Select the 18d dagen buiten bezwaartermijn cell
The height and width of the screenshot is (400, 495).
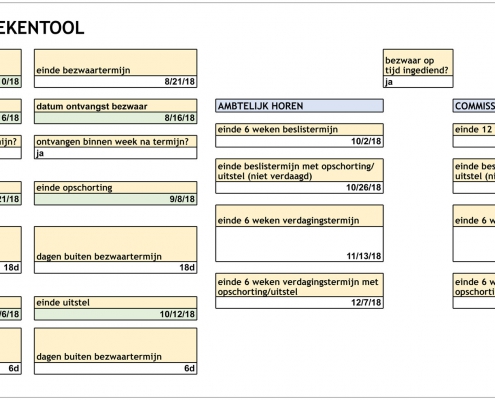115,268
